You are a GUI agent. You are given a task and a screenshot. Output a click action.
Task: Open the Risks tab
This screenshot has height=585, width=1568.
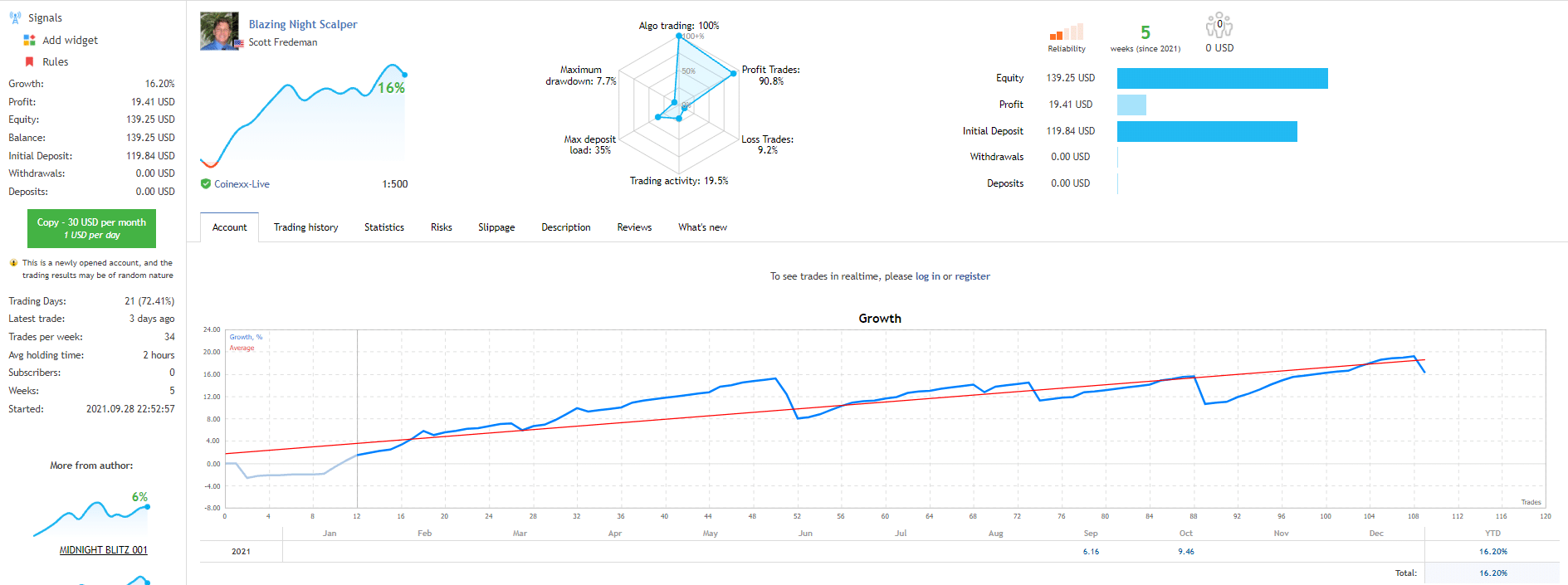441,227
